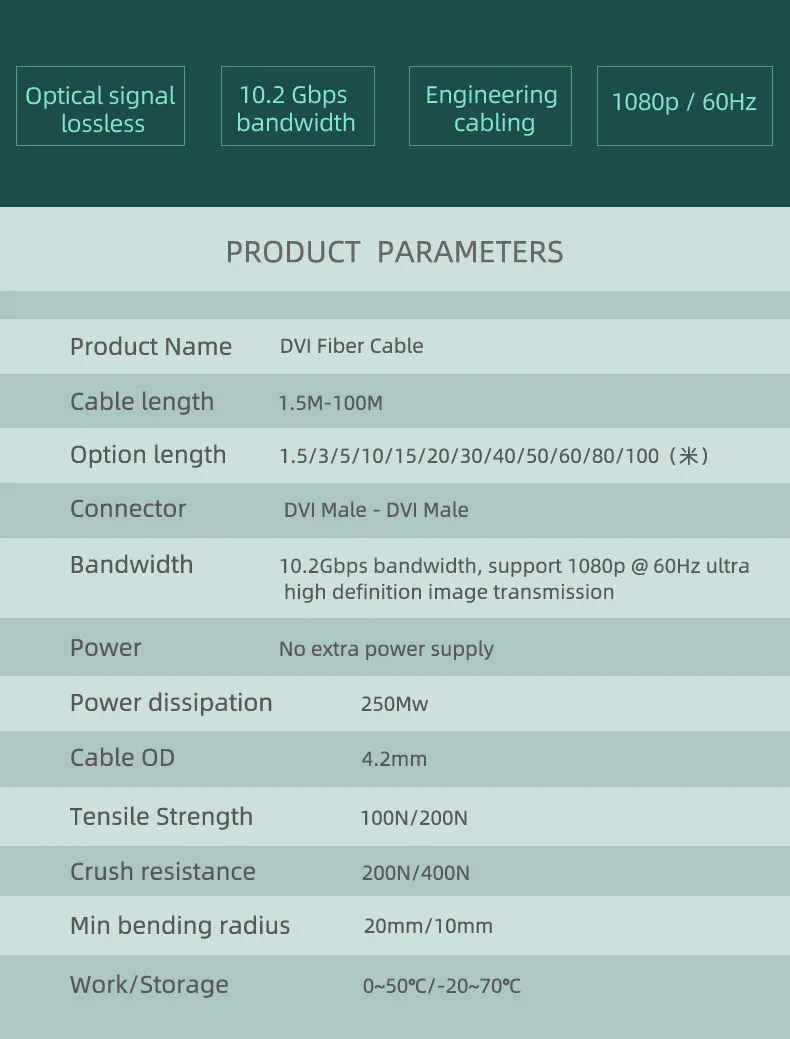Viewport: 790px width, 1039px height.
Task: Select the Product Name label
Action: 151,347
